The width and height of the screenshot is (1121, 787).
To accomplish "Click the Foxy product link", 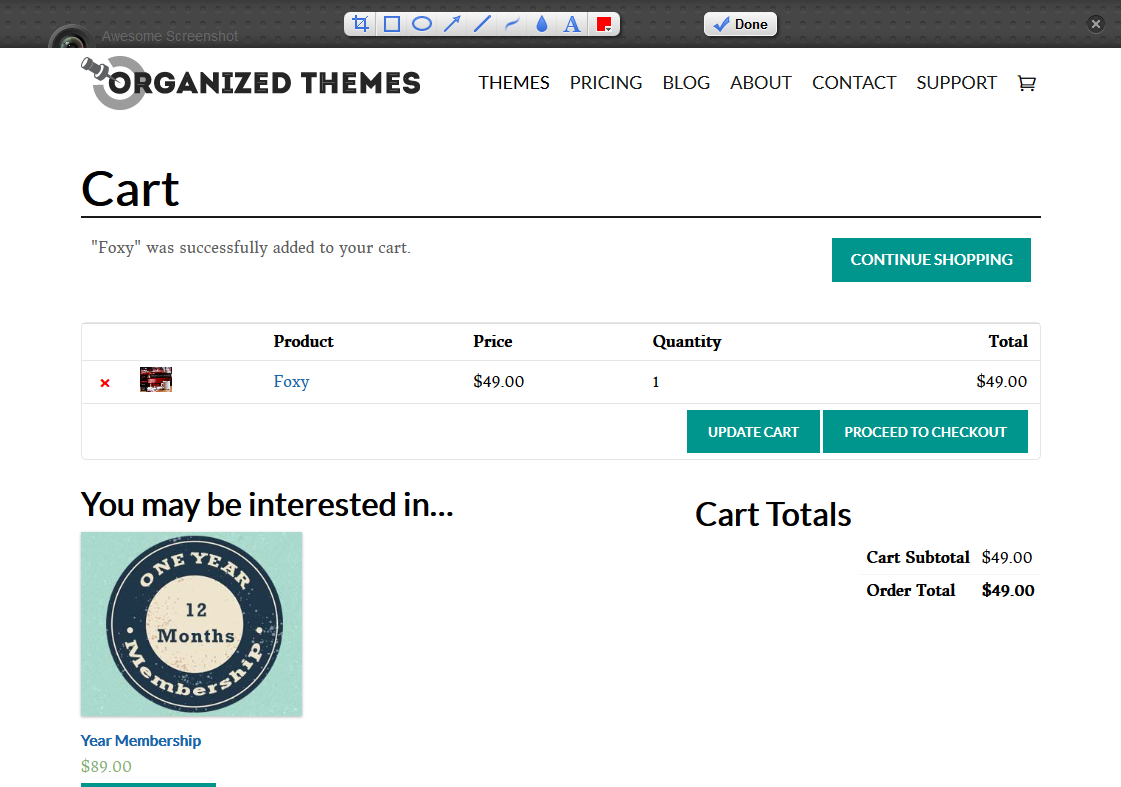I will (291, 382).
